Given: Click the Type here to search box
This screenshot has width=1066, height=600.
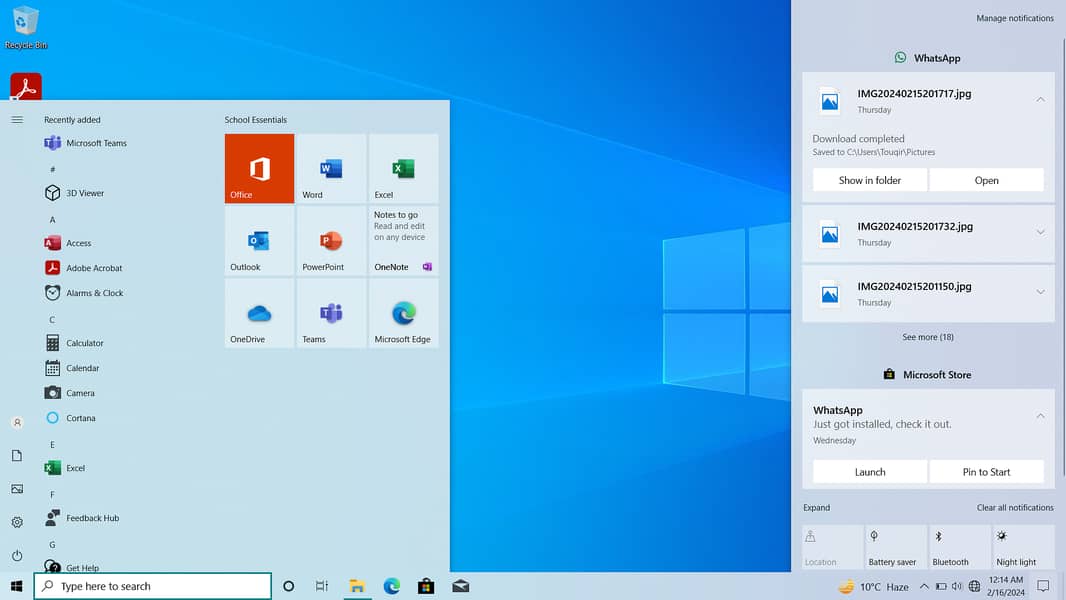Looking at the screenshot, I should coord(153,586).
